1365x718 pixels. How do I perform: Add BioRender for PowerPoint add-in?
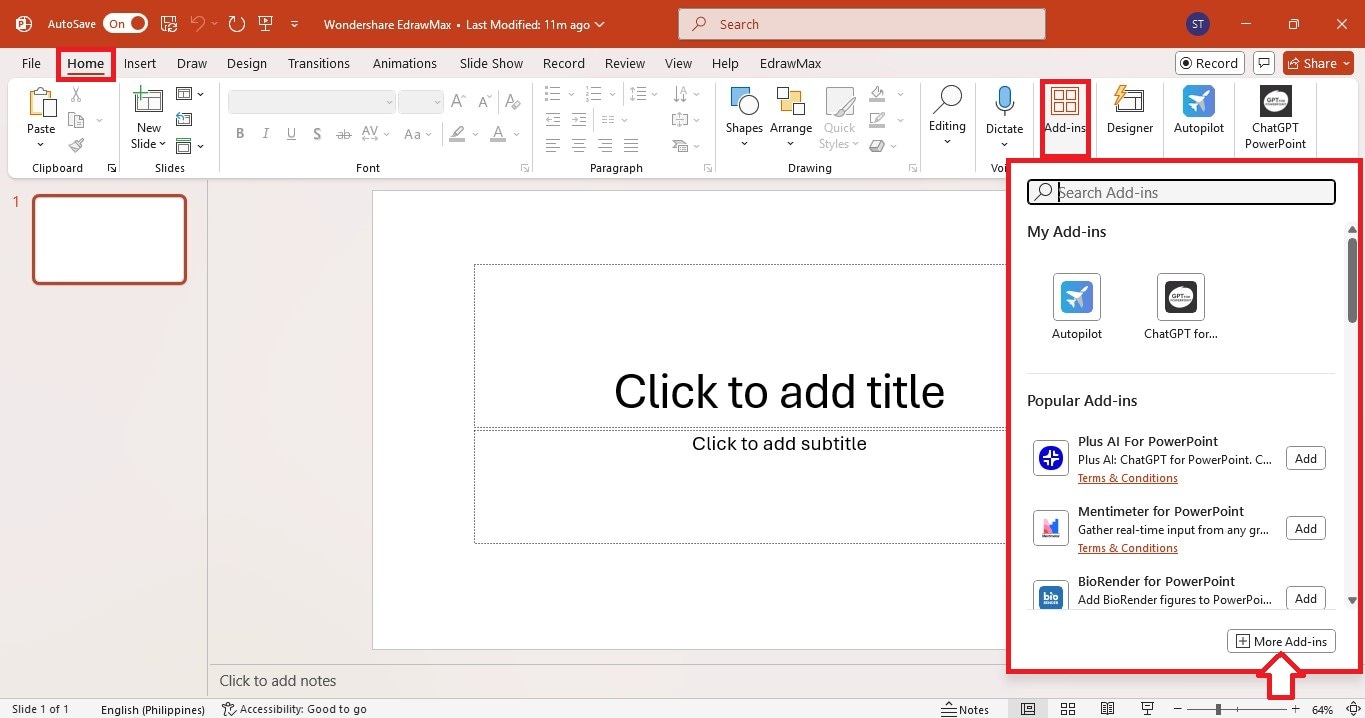coord(1305,598)
